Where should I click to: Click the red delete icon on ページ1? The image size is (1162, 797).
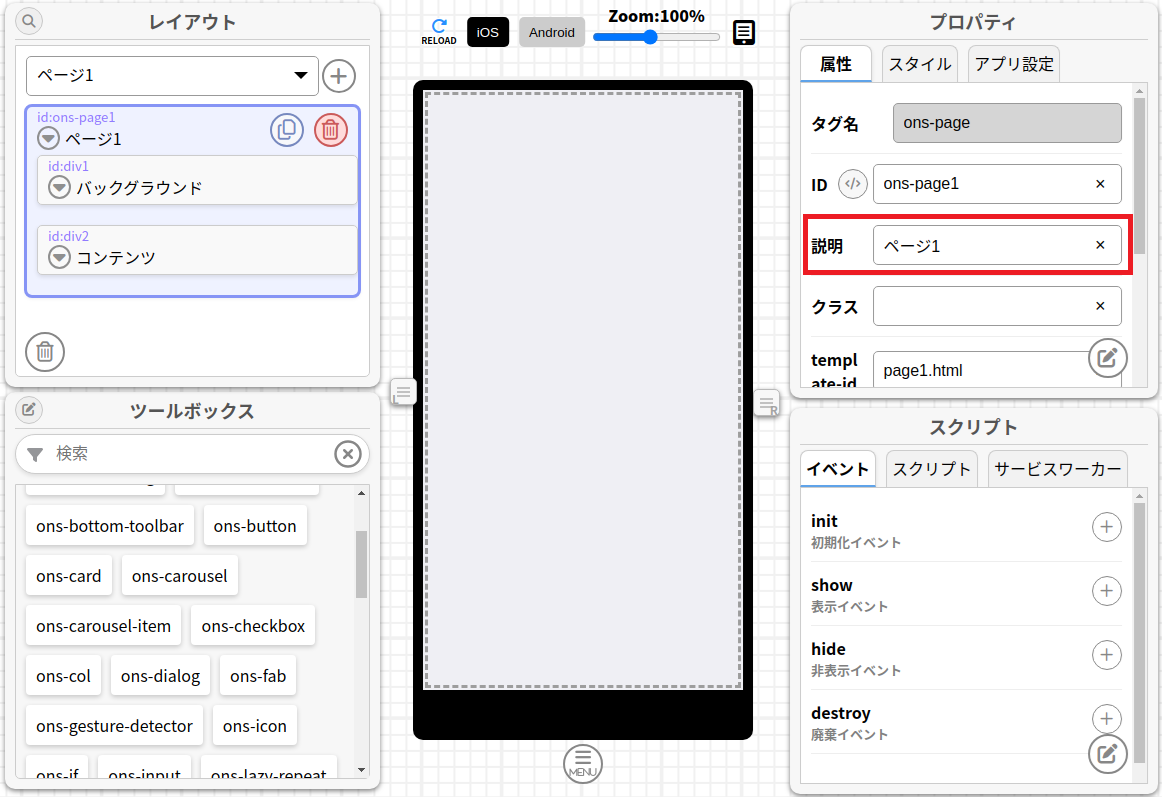tap(331, 130)
